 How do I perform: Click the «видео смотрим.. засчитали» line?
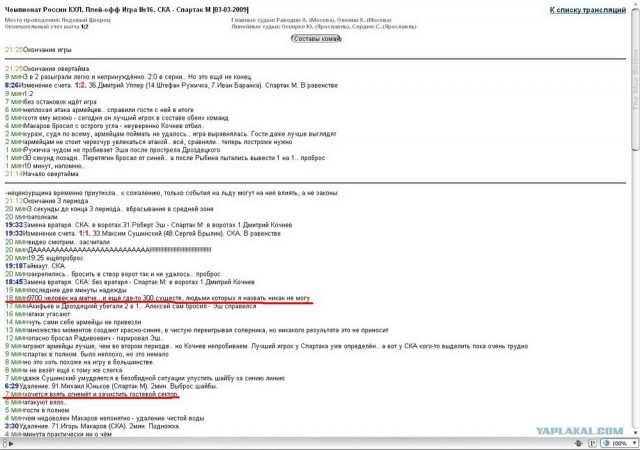(x=57, y=242)
